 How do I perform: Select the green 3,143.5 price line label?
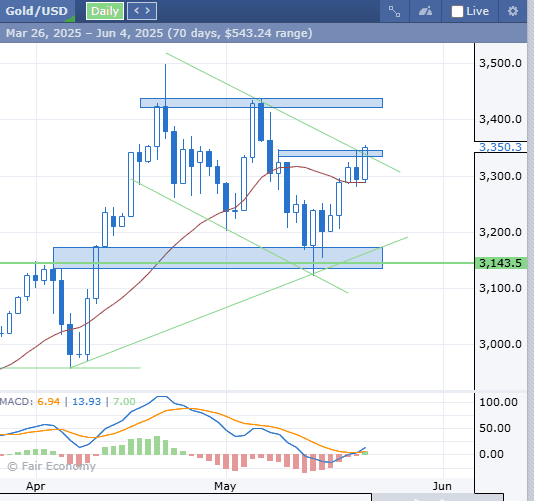[x=501, y=263]
